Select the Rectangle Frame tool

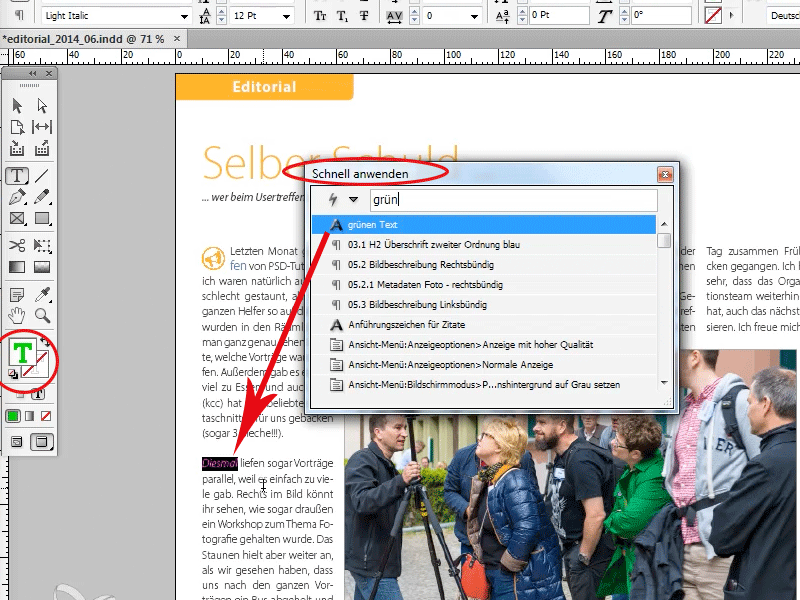tap(17, 218)
